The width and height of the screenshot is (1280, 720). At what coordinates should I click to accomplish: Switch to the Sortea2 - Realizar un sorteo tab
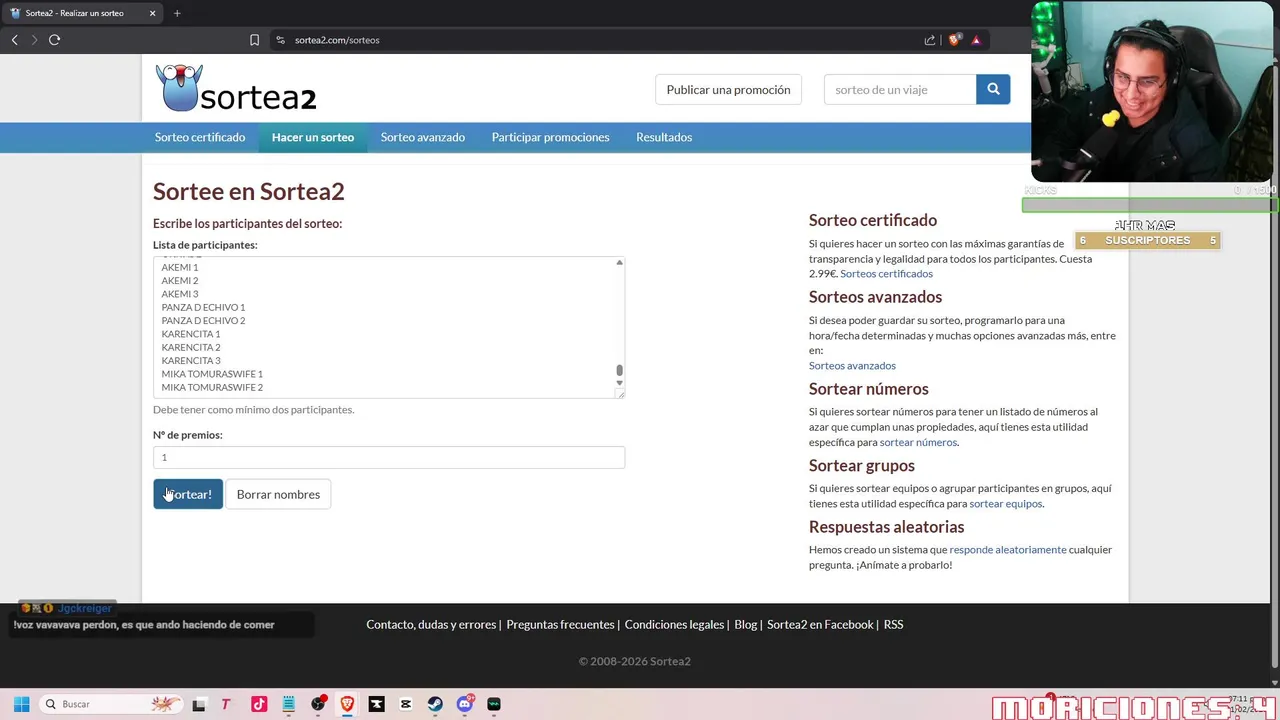[x=82, y=13]
